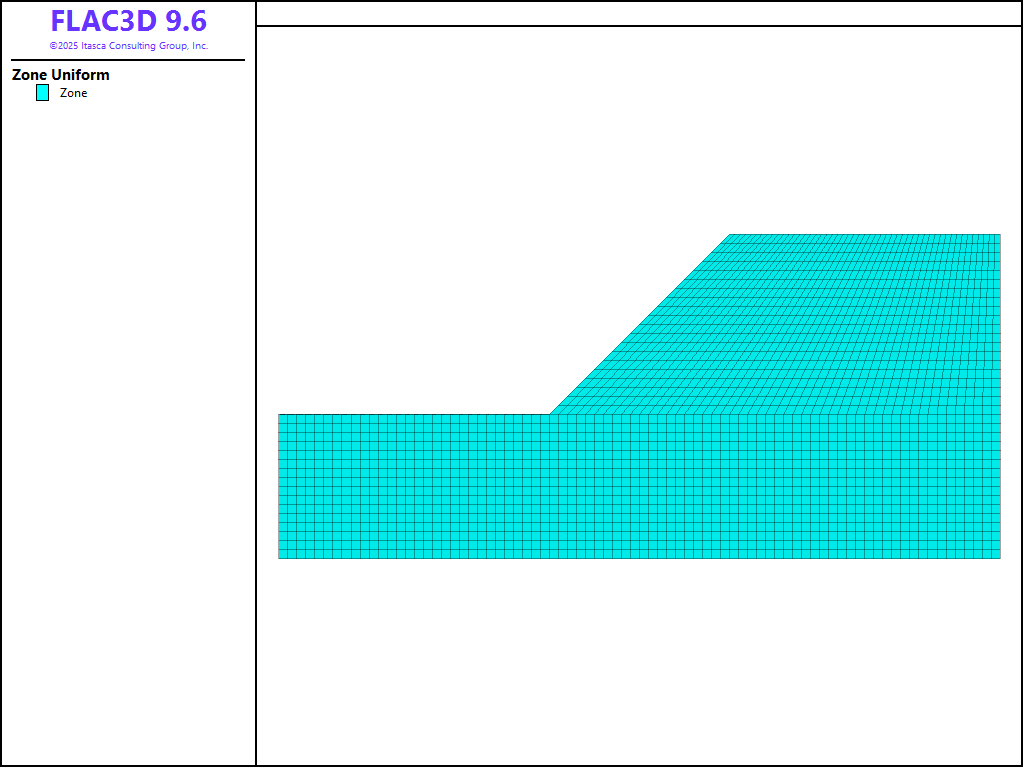This screenshot has width=1024, height=768.
Task: Click the crest at the top of the slope
Action: pos(730,235)
